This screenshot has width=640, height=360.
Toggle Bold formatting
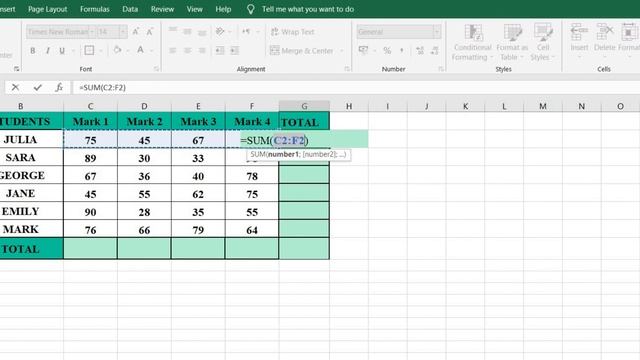[x=33, y=51]
